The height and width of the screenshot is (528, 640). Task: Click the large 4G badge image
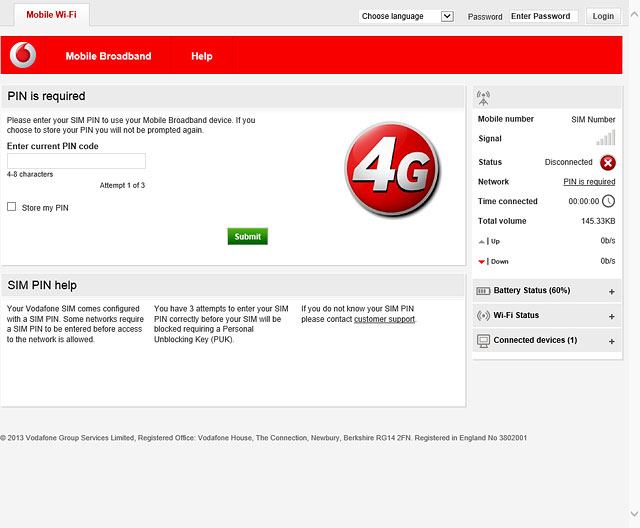(x=392, y=169)
